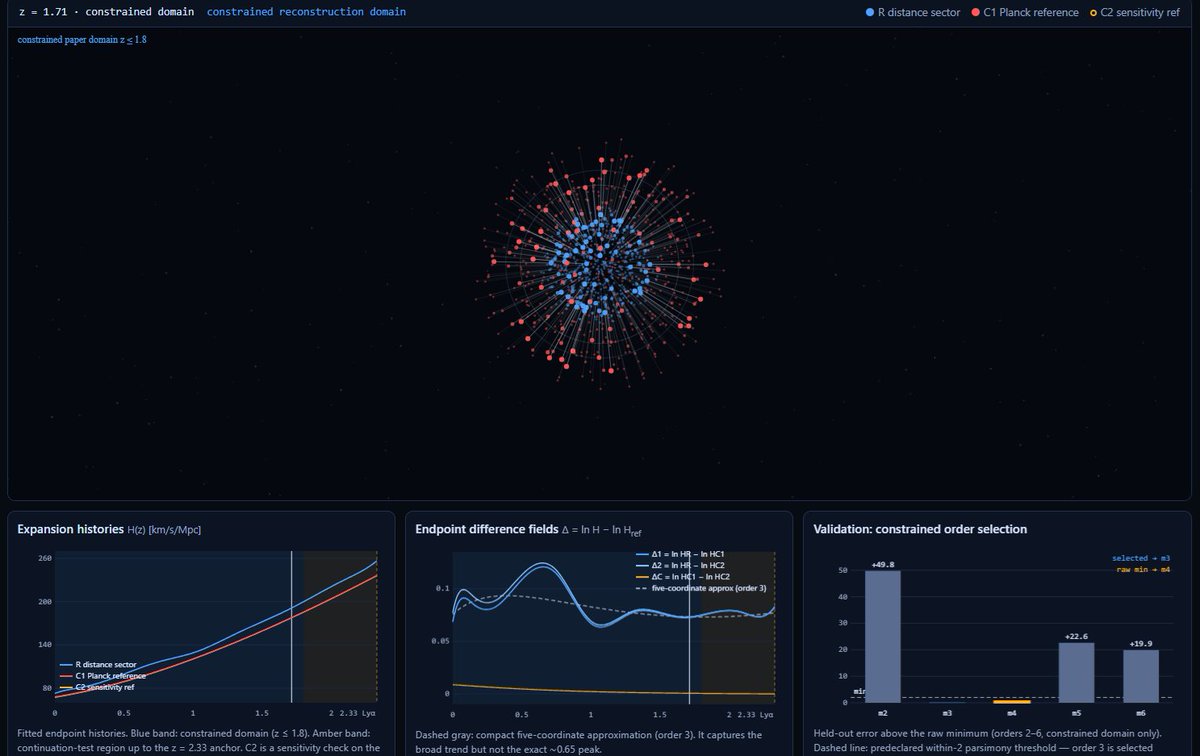
Task: Click the 'raw min → m4' annotation
Action: point(1144,569)
